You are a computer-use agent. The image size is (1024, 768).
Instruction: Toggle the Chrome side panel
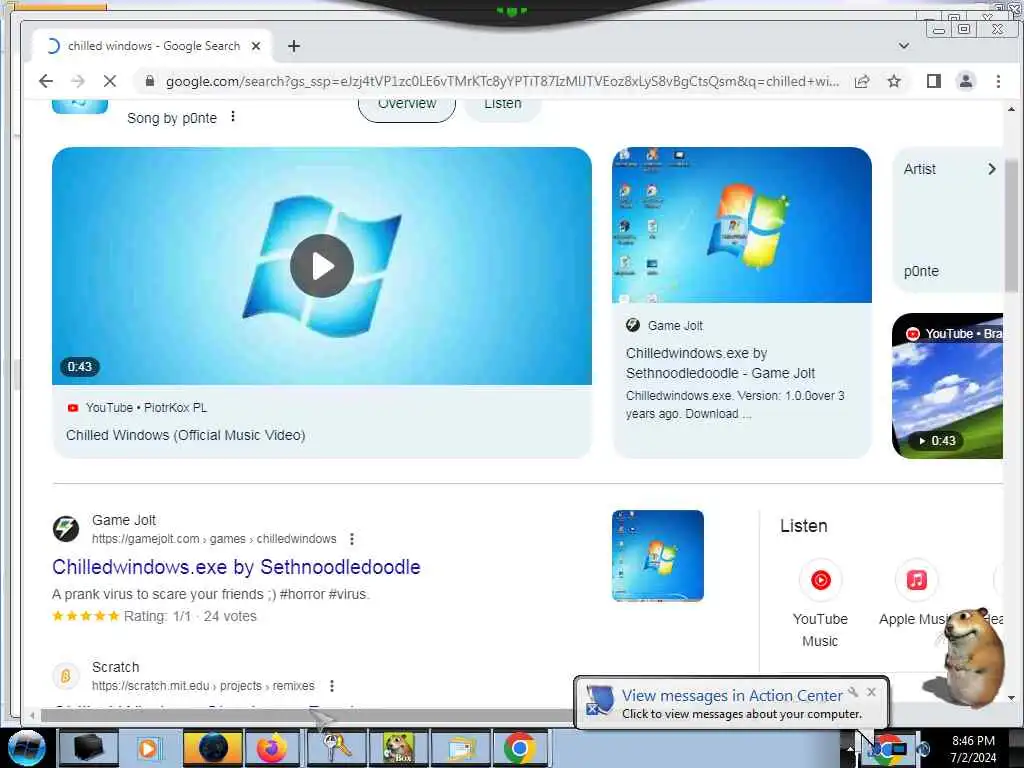[934, 81]
